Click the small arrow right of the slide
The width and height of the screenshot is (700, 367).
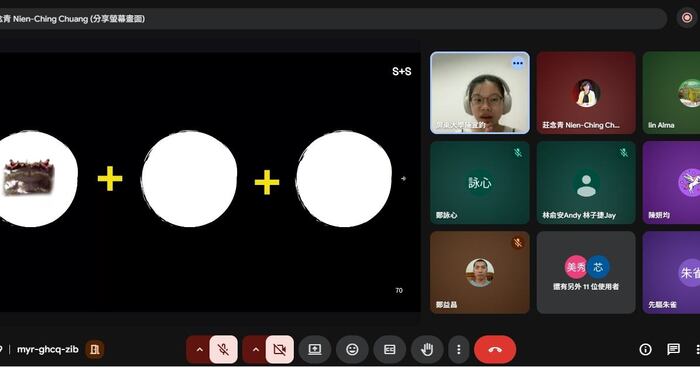[404, 179]
